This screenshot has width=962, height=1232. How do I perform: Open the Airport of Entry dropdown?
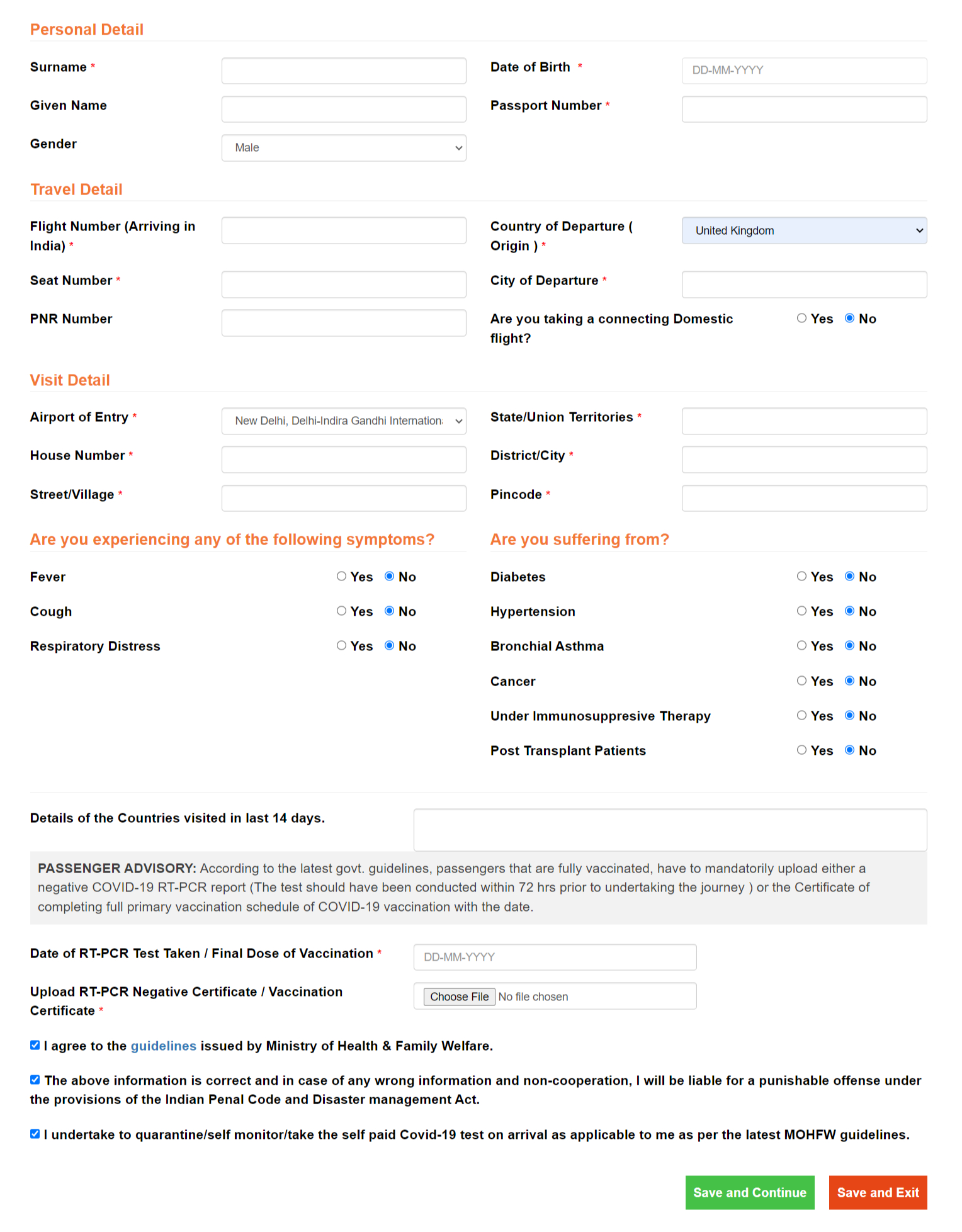tap(344, 421)
